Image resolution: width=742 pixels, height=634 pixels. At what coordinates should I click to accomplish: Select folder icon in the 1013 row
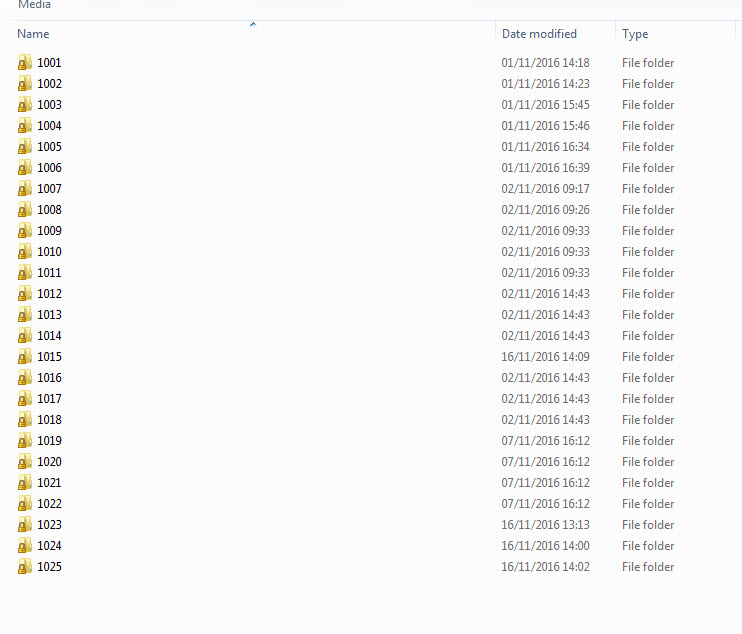click(25, 315)
